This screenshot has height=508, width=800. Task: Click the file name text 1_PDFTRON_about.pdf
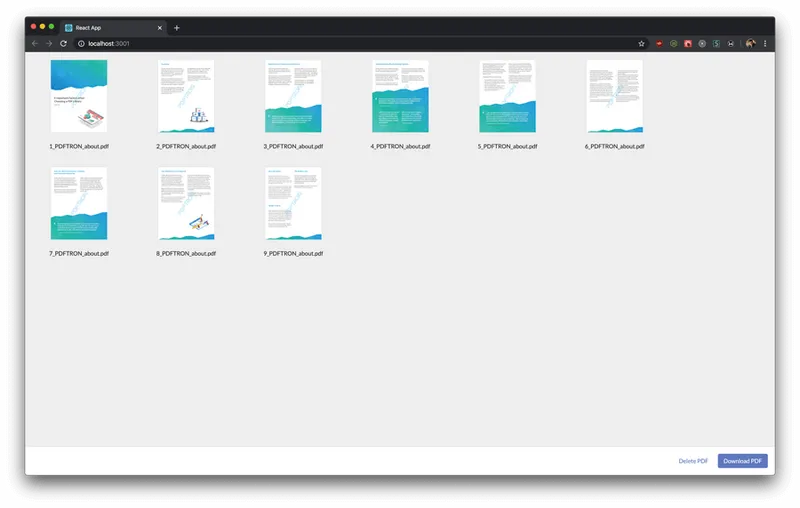(79, 146)
